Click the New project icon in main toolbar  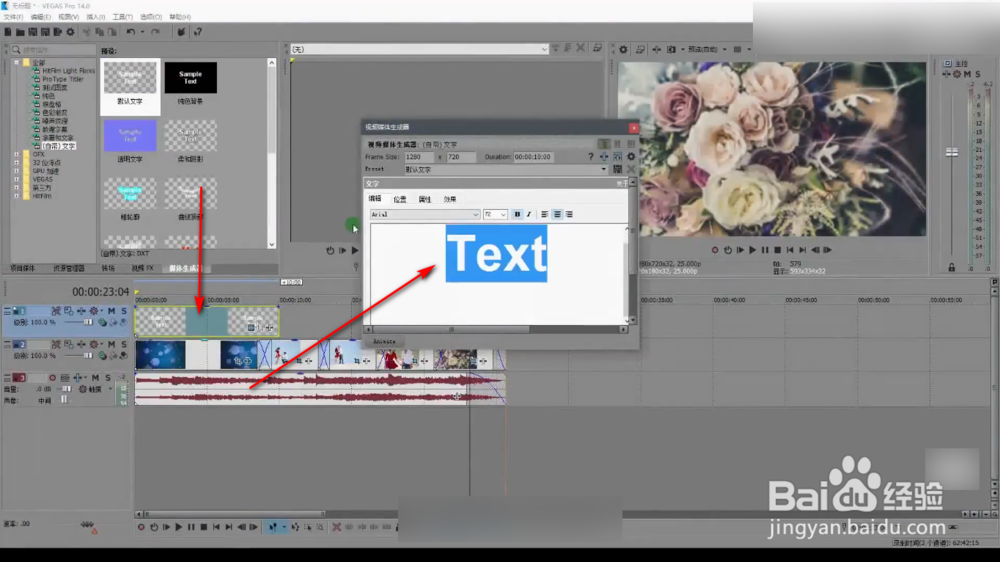[x=8, y=32]
